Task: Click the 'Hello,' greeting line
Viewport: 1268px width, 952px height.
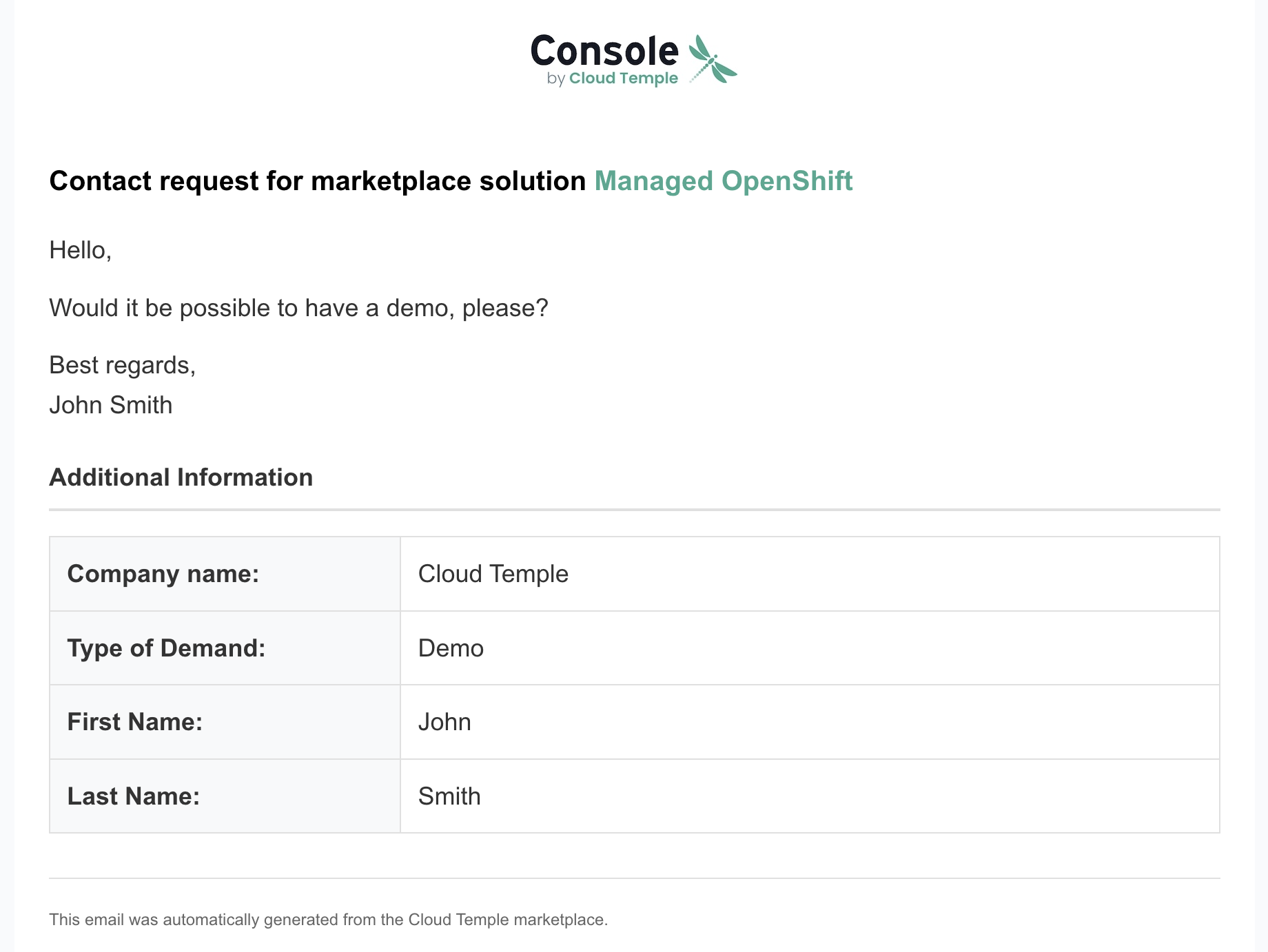Action: (x=80, y=250)
